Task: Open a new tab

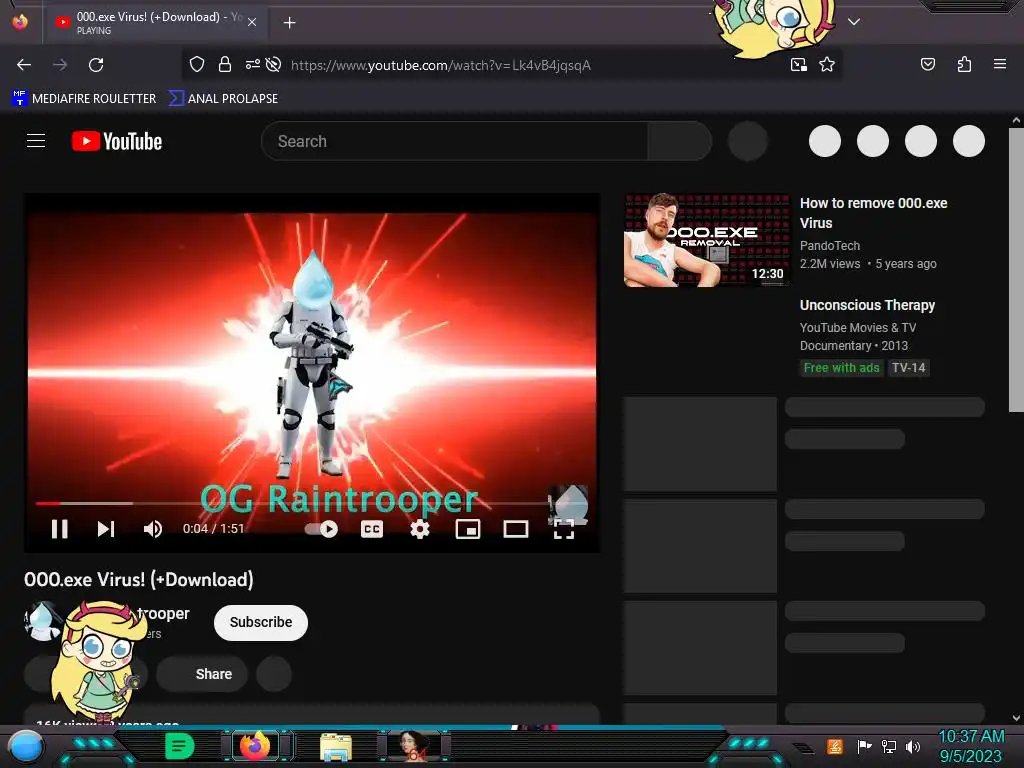Action: coord(289,23)
